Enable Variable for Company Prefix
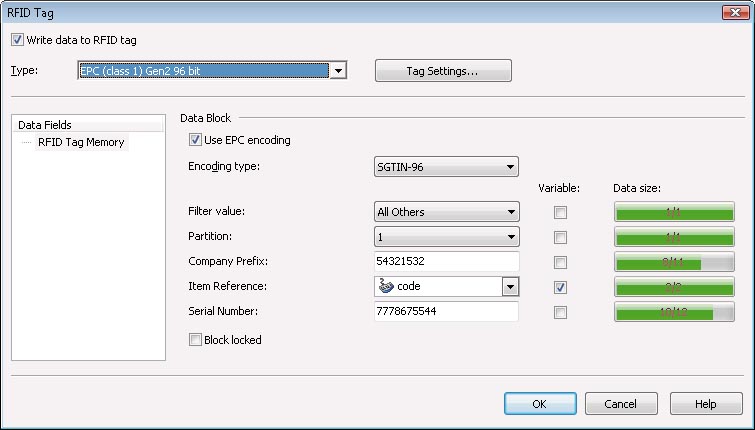Screen dimensions: 755x430 [560, 262]
